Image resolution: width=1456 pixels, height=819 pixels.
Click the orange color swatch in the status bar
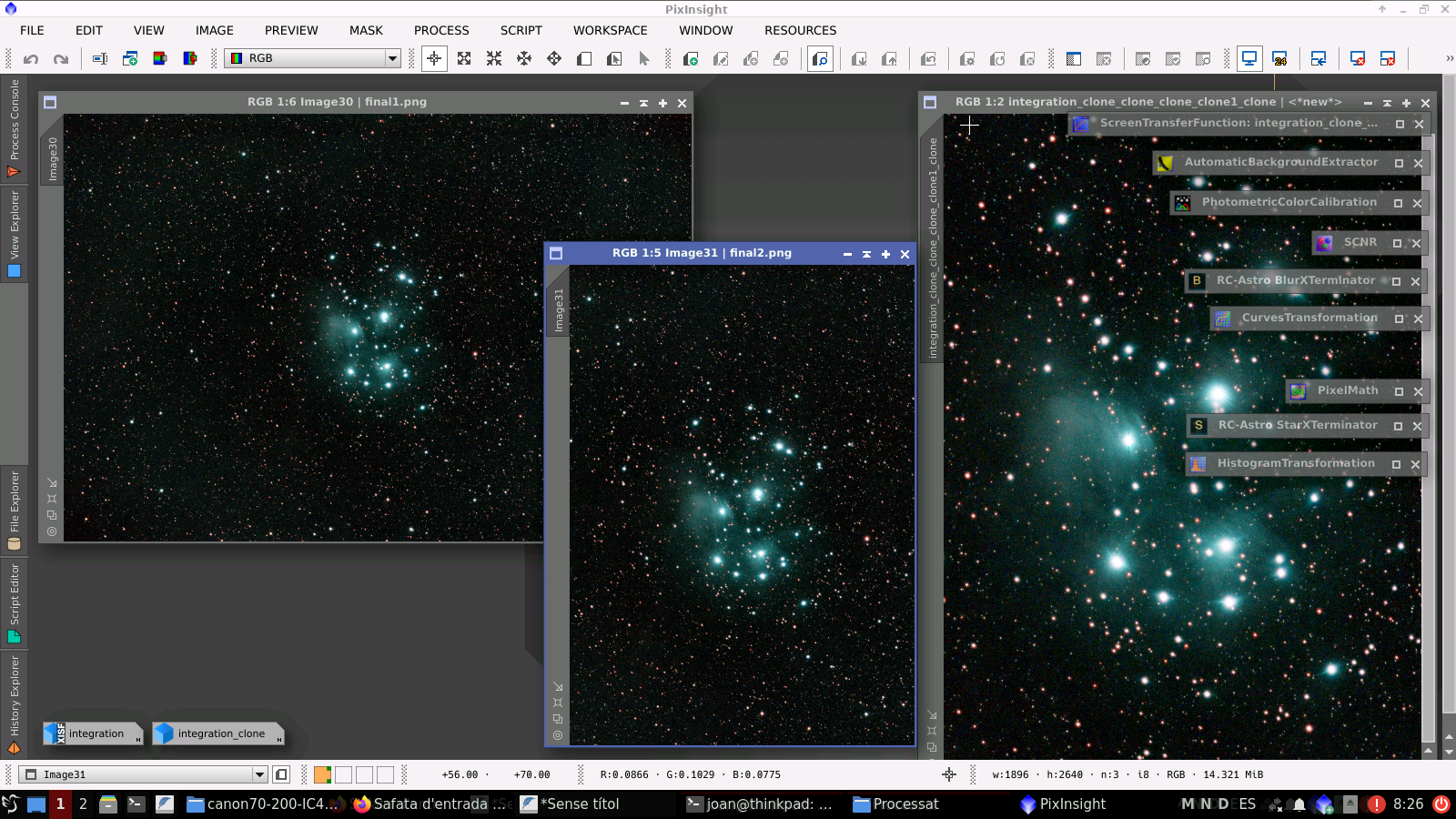click(320, 774)
